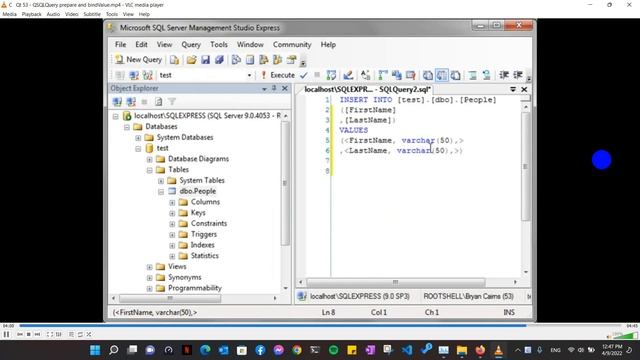Open Windows Start button
Image resolution: width=640 pixels, height=360 pixels.
[x=95, y=350]
